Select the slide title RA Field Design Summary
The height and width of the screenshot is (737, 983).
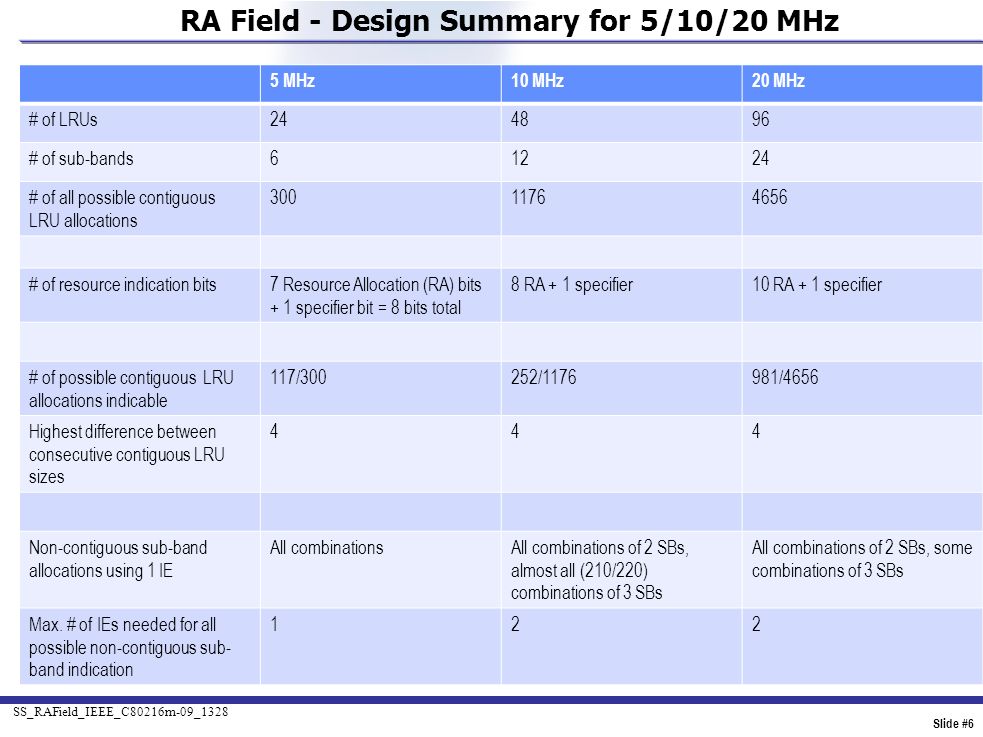(x=509, y=21)
